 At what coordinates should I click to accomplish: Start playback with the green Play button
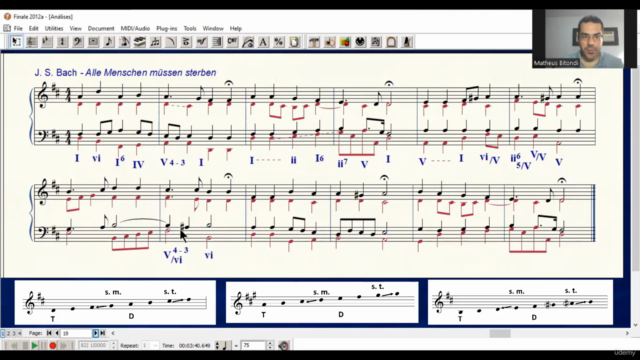coord(35,346)
